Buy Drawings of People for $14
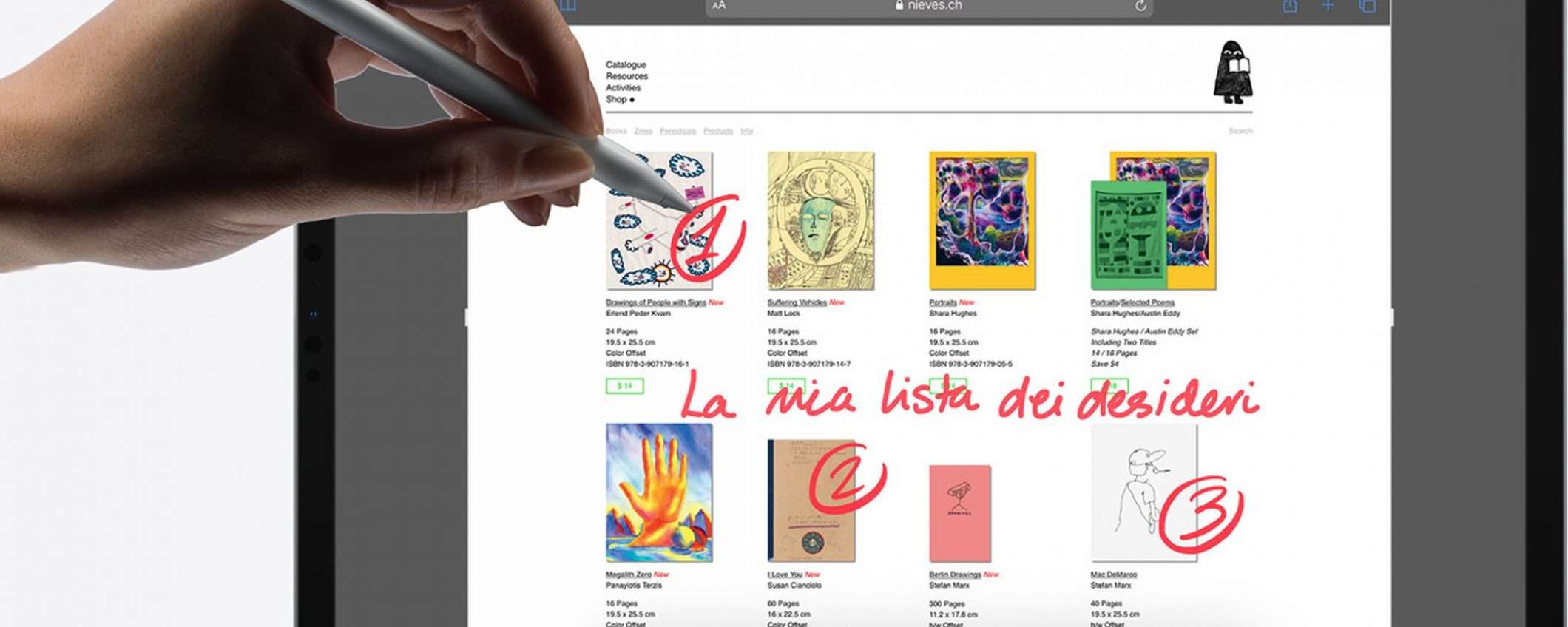 click(x=625, y=386)
